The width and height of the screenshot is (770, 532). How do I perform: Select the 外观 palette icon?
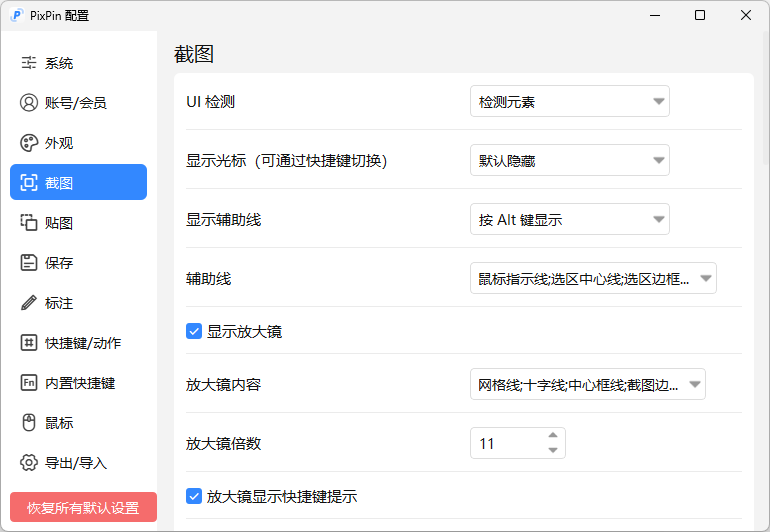click(29, 143)
